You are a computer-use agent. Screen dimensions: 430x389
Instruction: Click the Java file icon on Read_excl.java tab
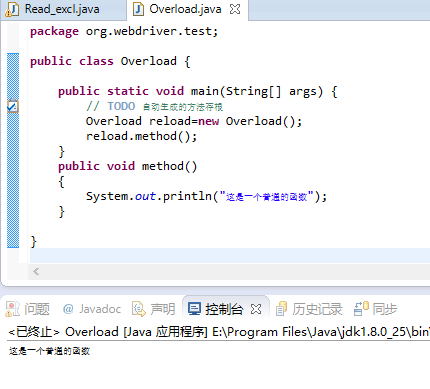(x=12, y=10)
